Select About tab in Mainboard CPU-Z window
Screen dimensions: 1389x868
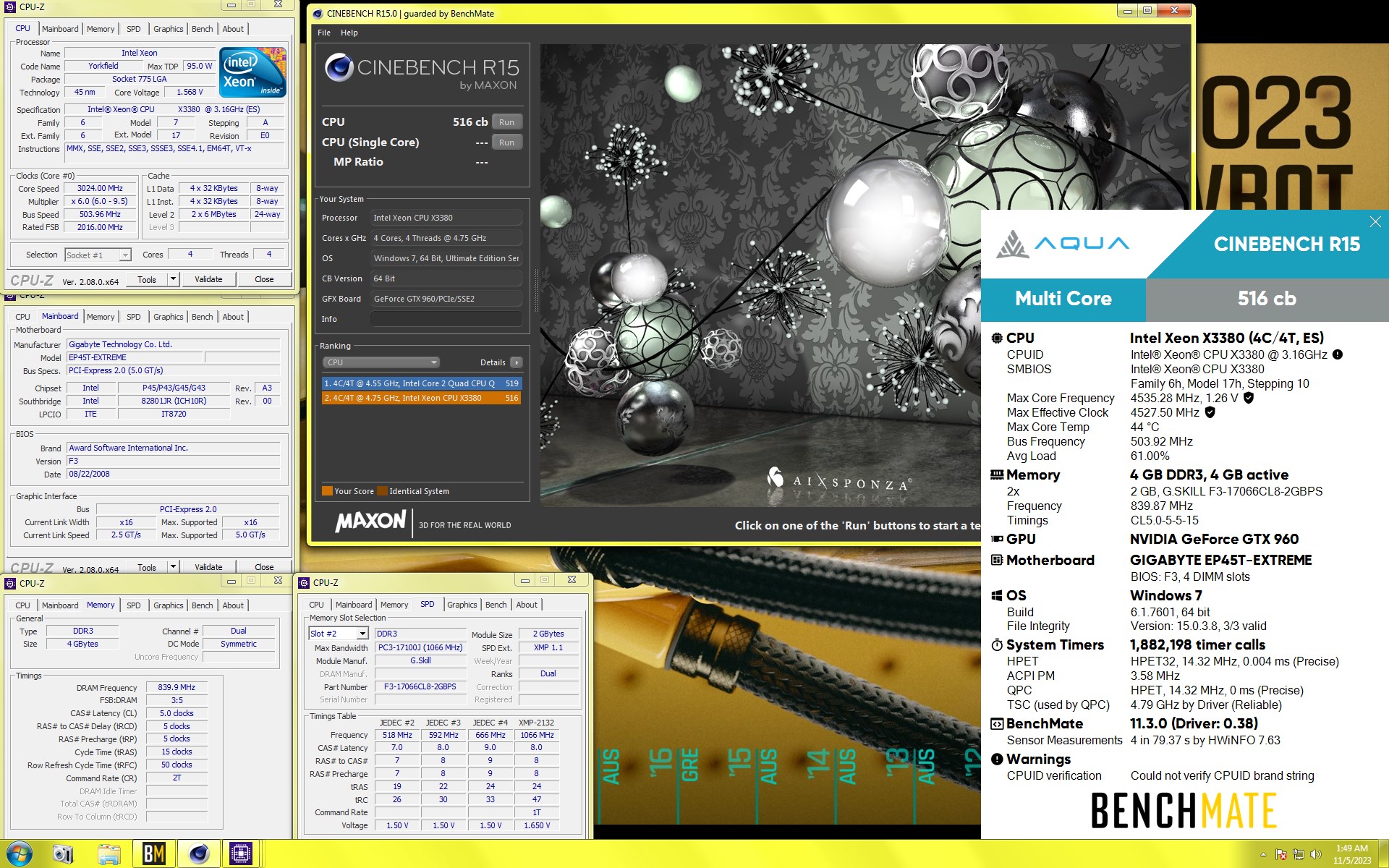click(233, 317)
